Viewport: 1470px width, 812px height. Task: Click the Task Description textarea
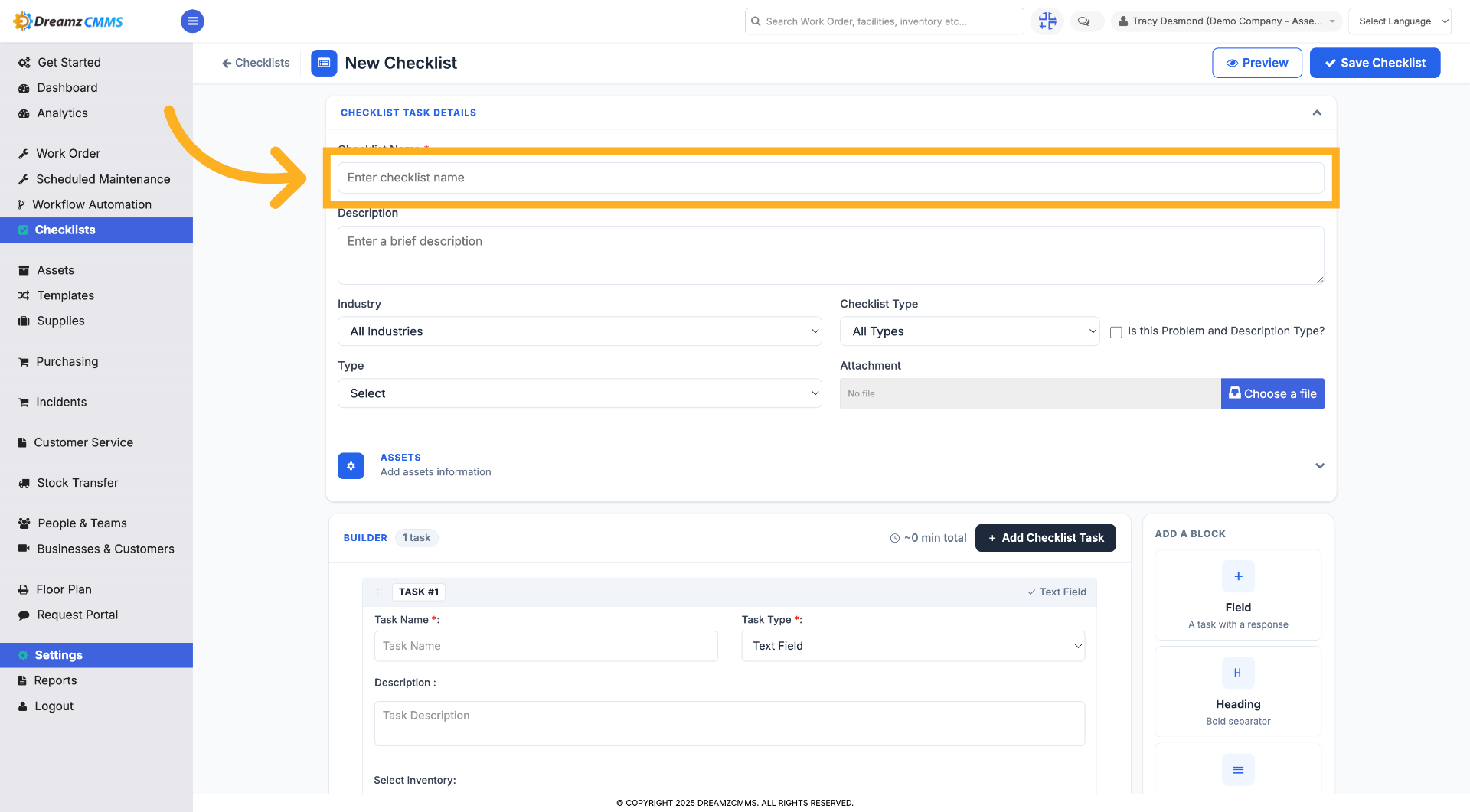pyautogui.click(x=730, y=723)
